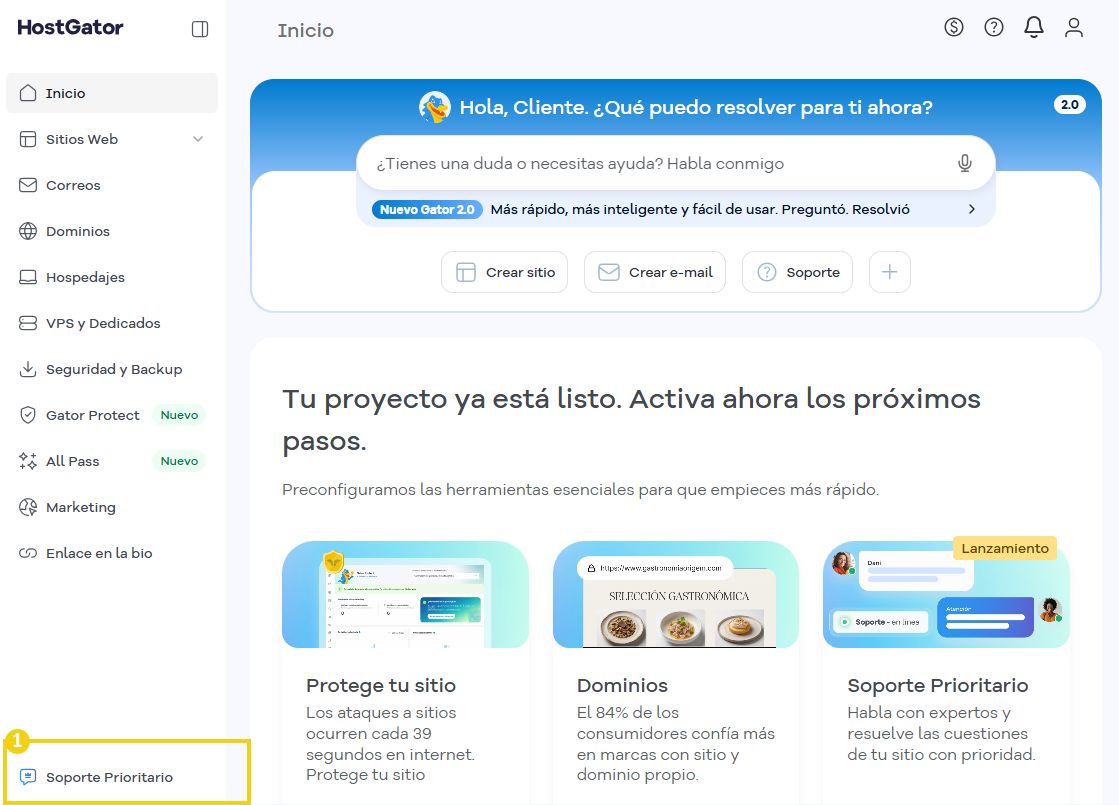Click the VPS y Dedicados server icon
The width and height of the screenshot is (1119, 805).
(x=28, y=323)
